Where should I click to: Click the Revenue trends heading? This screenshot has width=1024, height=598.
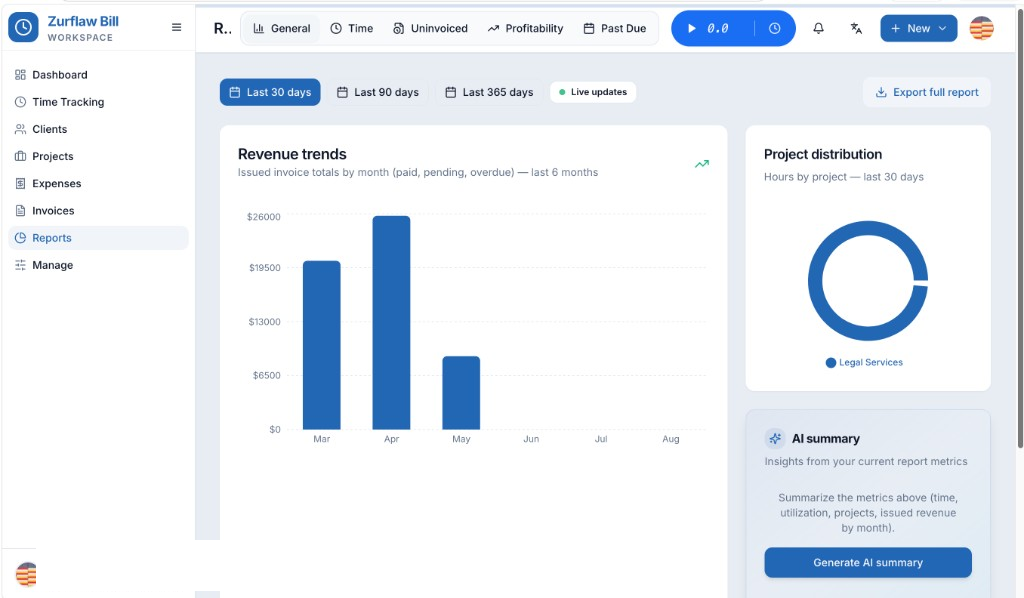tap(292, 154)
